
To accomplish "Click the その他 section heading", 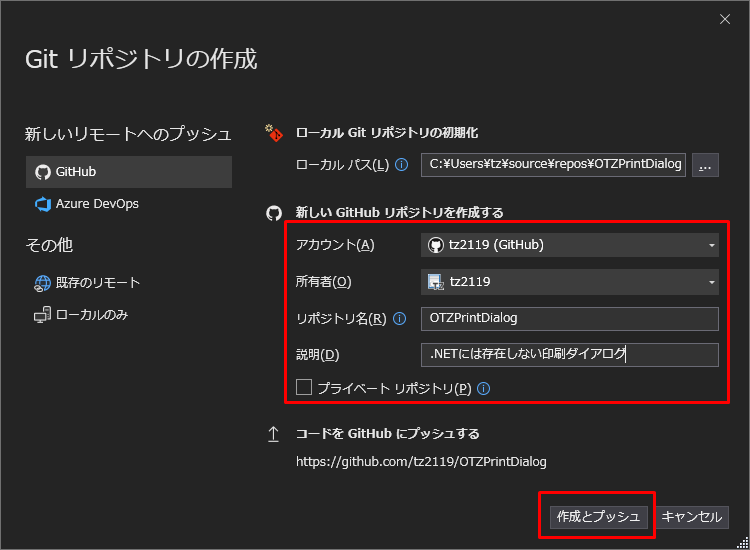I will 49,245.
